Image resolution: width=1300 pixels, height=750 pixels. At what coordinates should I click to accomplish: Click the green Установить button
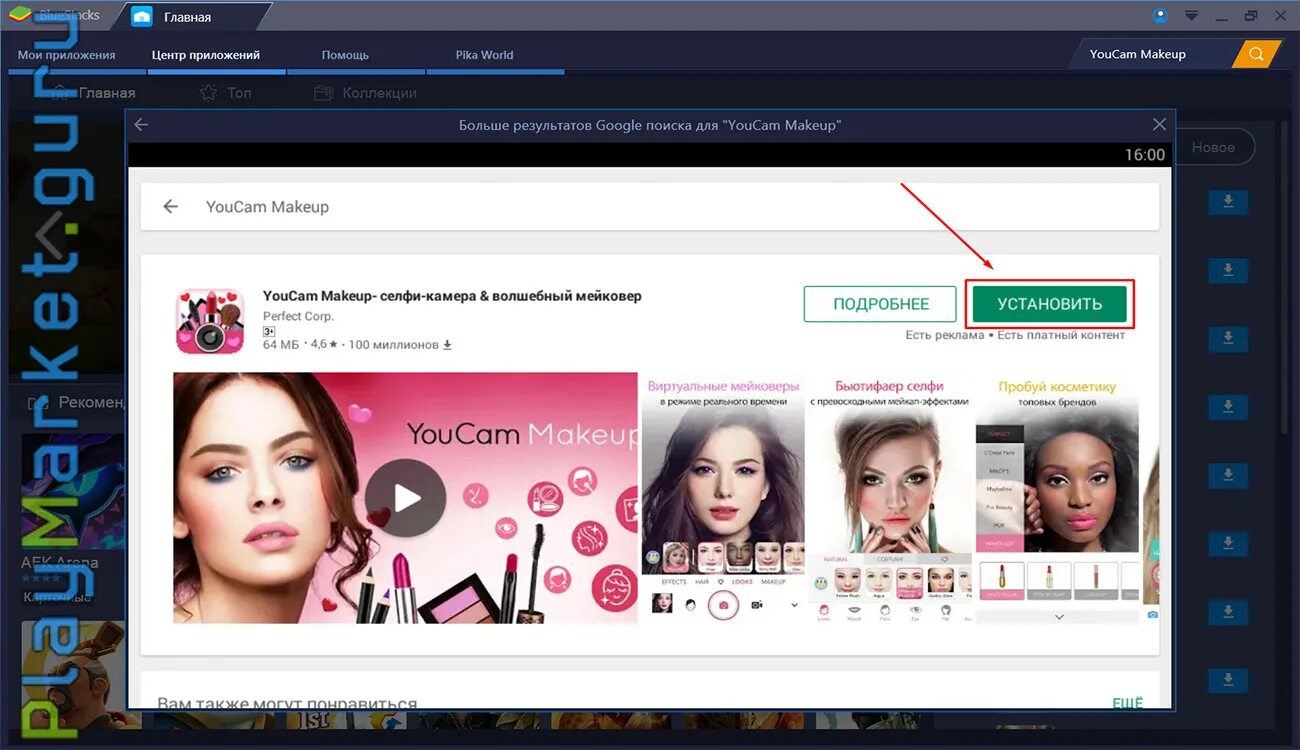click(1049, 304)
